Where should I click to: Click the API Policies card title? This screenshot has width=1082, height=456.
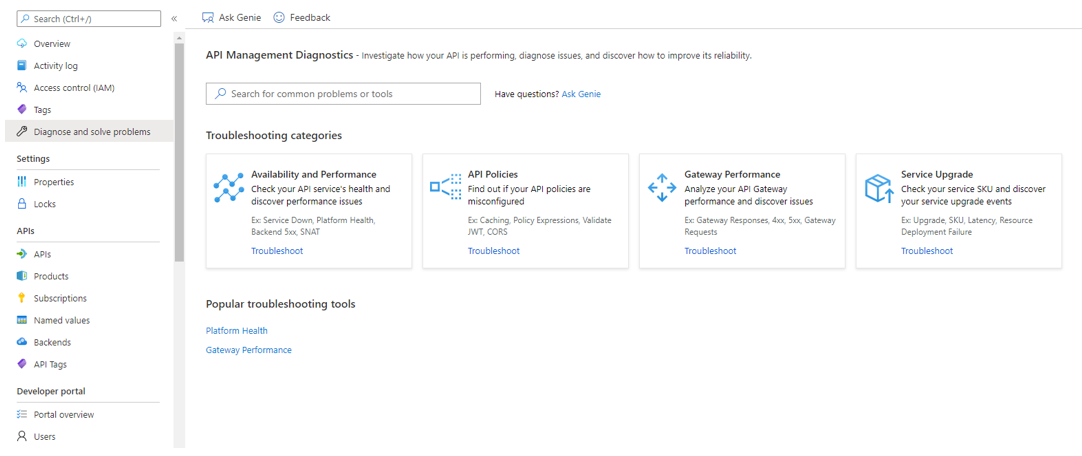[x=493, y=175]
